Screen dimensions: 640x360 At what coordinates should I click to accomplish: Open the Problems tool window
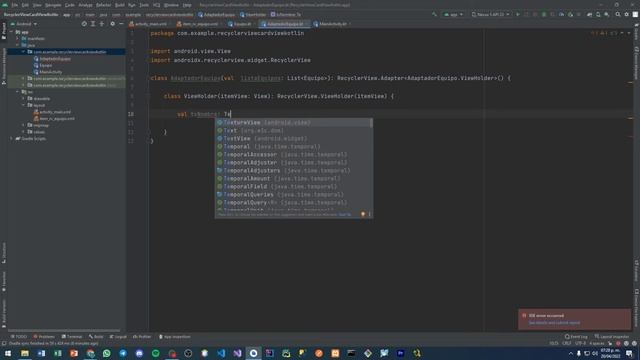[x=44, y=337]
